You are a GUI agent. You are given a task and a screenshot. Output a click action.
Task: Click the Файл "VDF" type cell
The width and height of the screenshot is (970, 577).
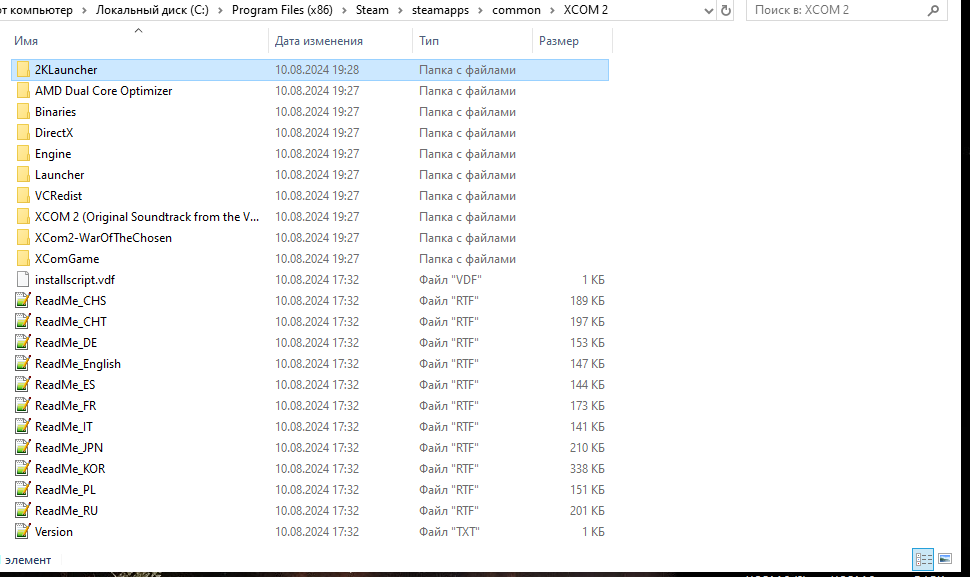pos(450,280)
